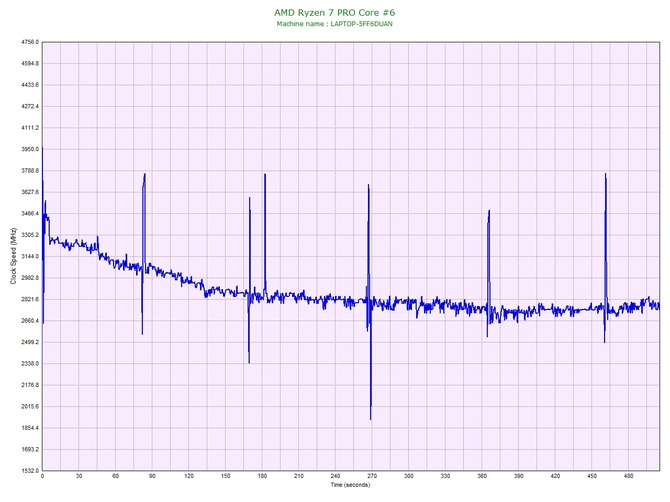670x502 pixels.
Task: Click the spike peak near 365 seconds
Action: 489,211
